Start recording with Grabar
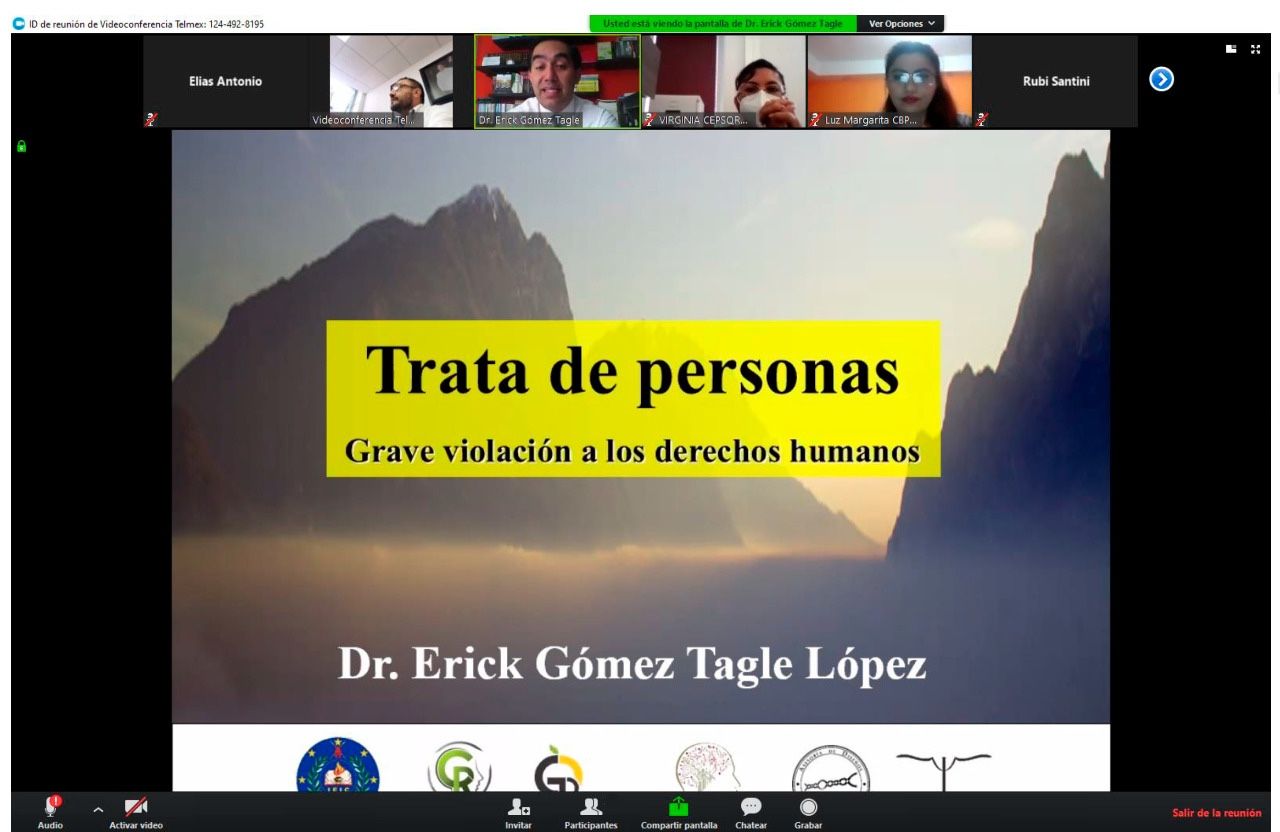Screen dimensions: 1280x832 pyautogui.click(x=808, y=808)
